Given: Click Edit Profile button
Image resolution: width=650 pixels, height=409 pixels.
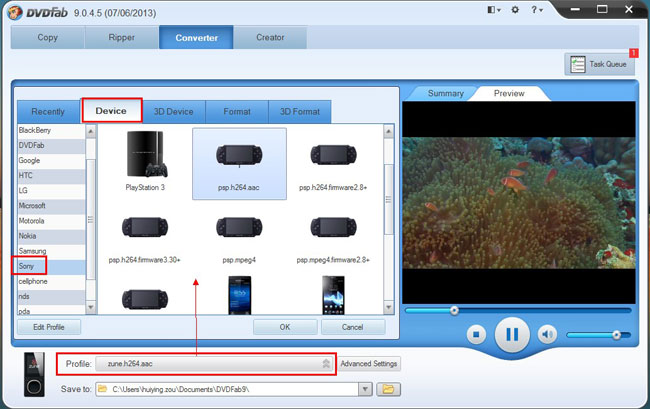Looking at the screenshot, I should click(49, 327).
